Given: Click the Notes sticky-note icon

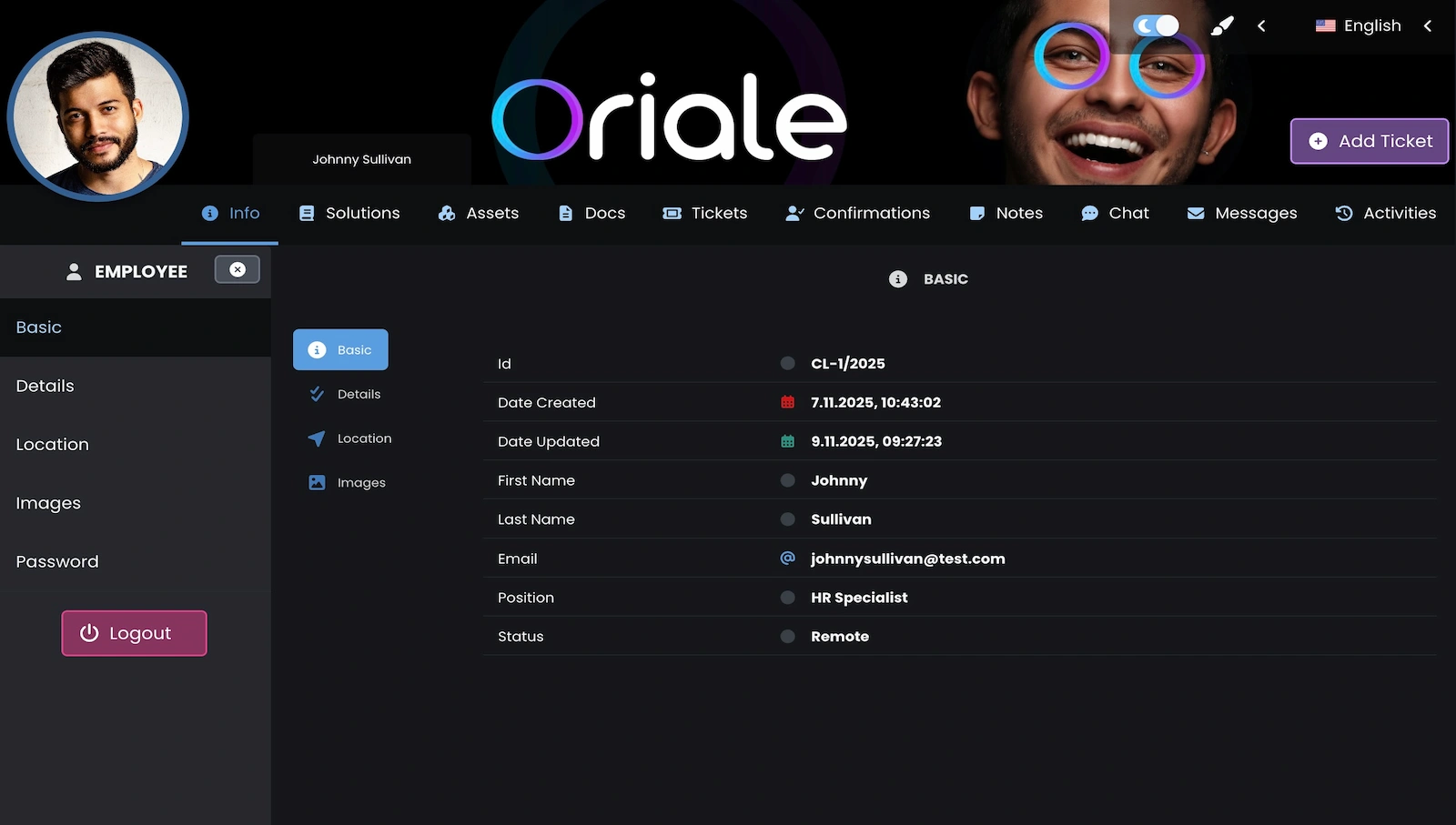Looking at the screenshot, I should pos(977,214).
